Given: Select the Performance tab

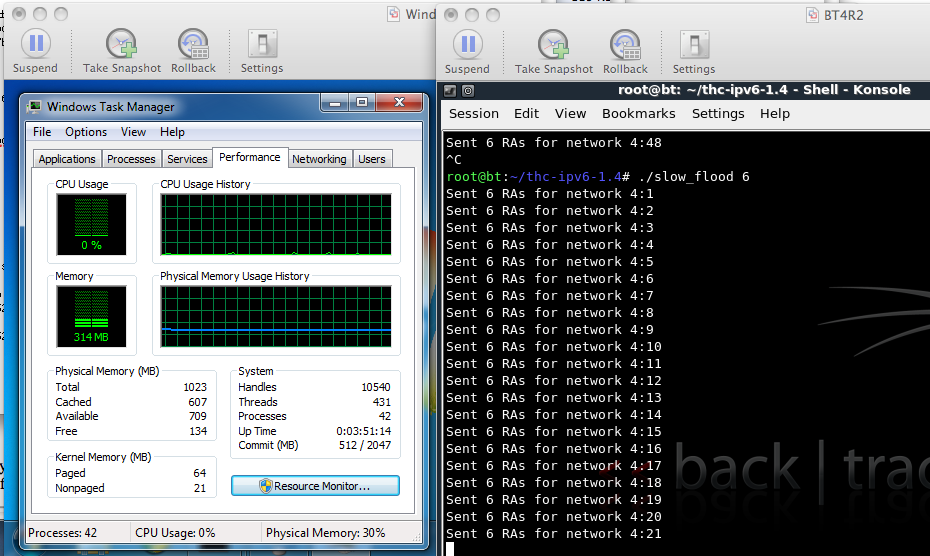Looking at the screenshot, I should tap(250, 157).
